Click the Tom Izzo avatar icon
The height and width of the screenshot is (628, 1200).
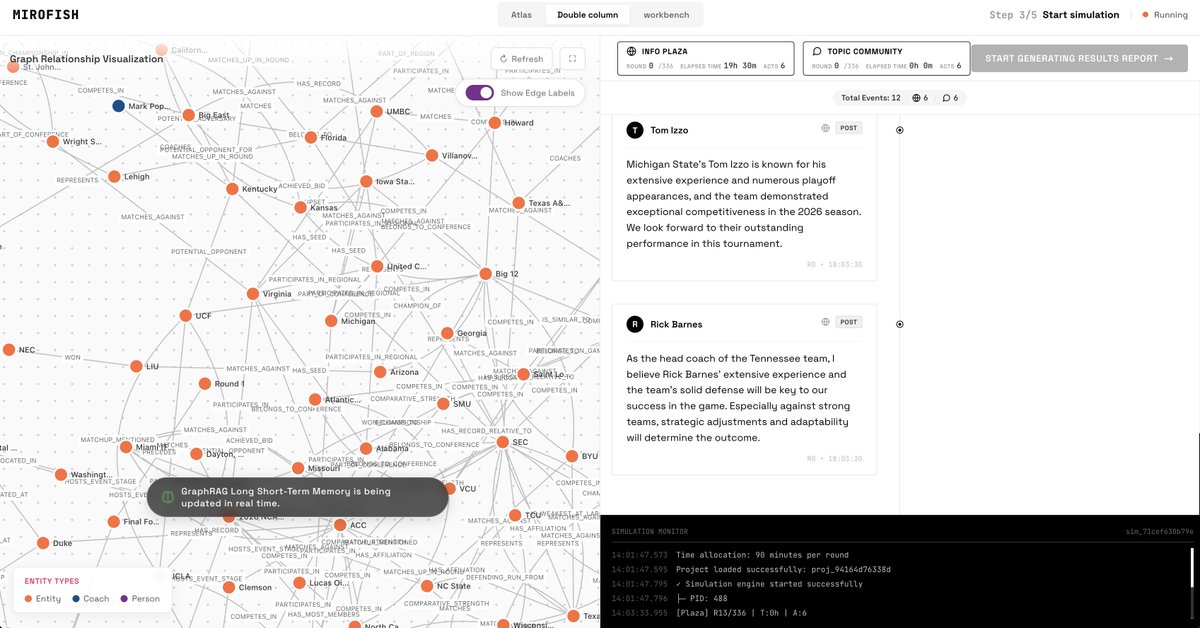tap(635, 130)
